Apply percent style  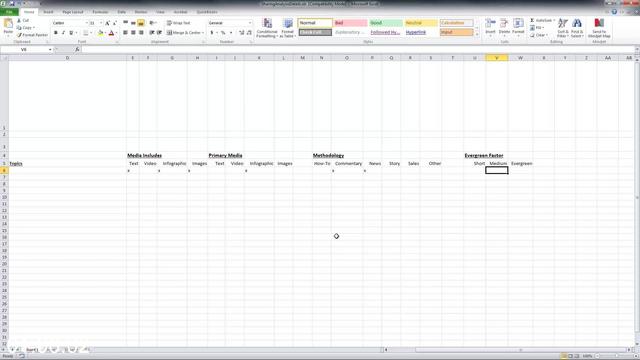coord(223,33)
